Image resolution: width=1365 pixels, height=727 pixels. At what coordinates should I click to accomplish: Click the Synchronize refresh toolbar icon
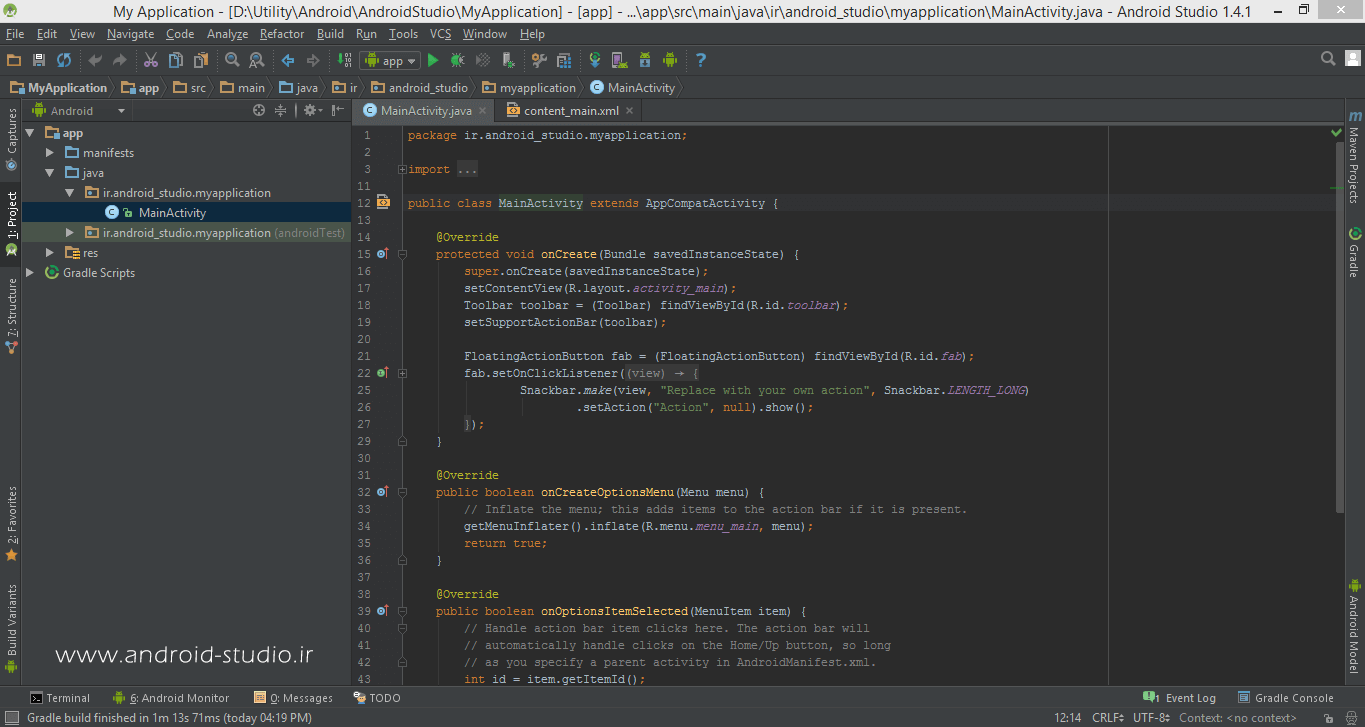[63, 60]
